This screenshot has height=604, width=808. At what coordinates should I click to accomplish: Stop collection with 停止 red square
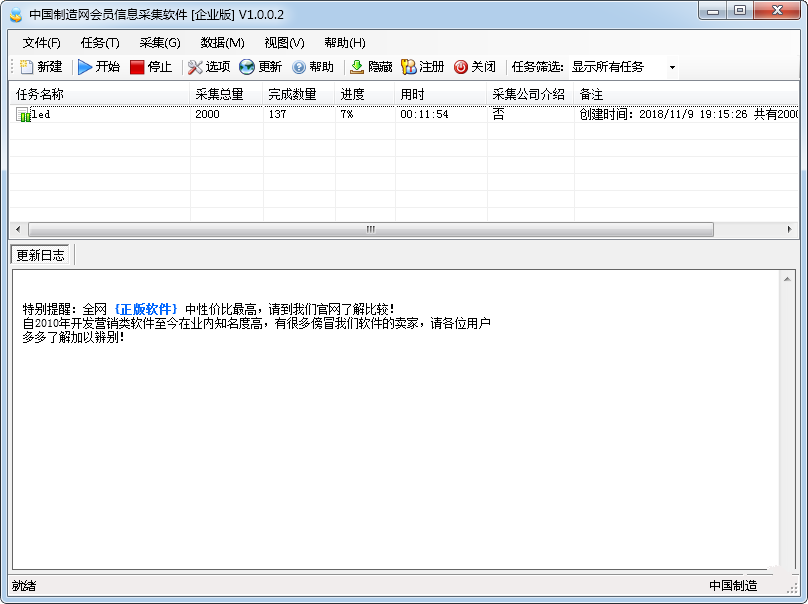[x=137, y=67]
